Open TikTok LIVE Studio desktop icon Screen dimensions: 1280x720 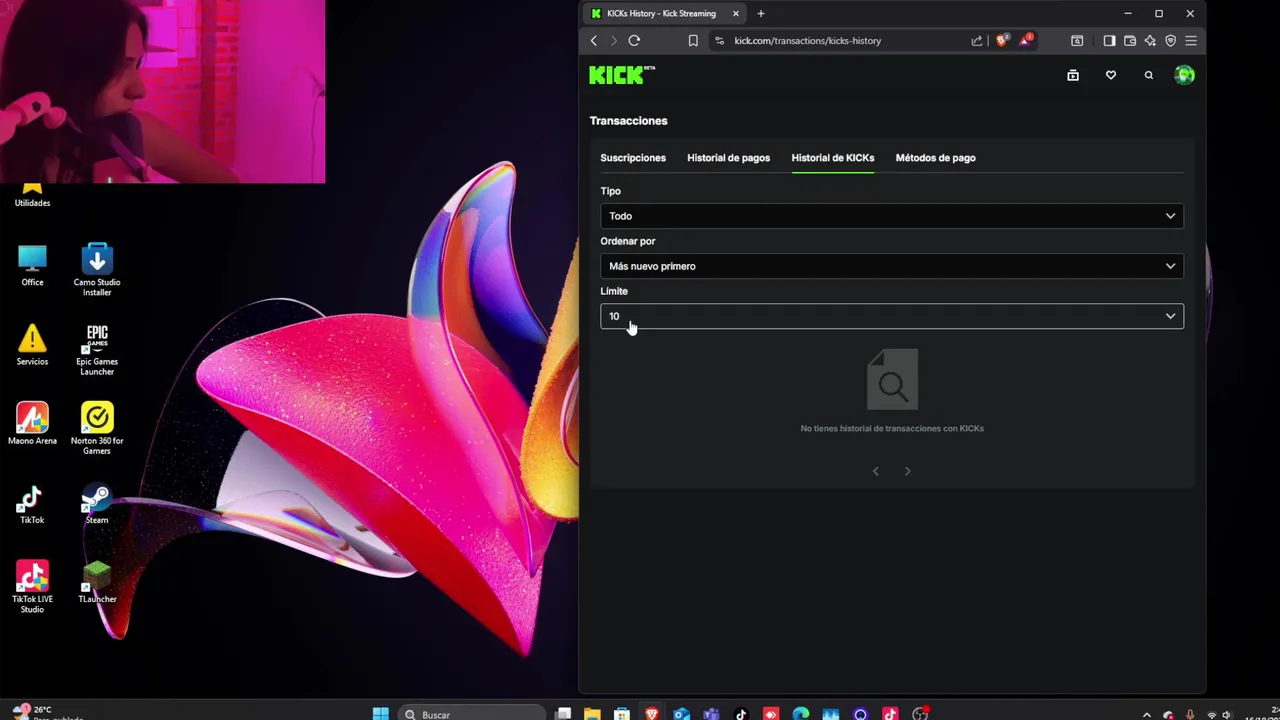[32, 587]
